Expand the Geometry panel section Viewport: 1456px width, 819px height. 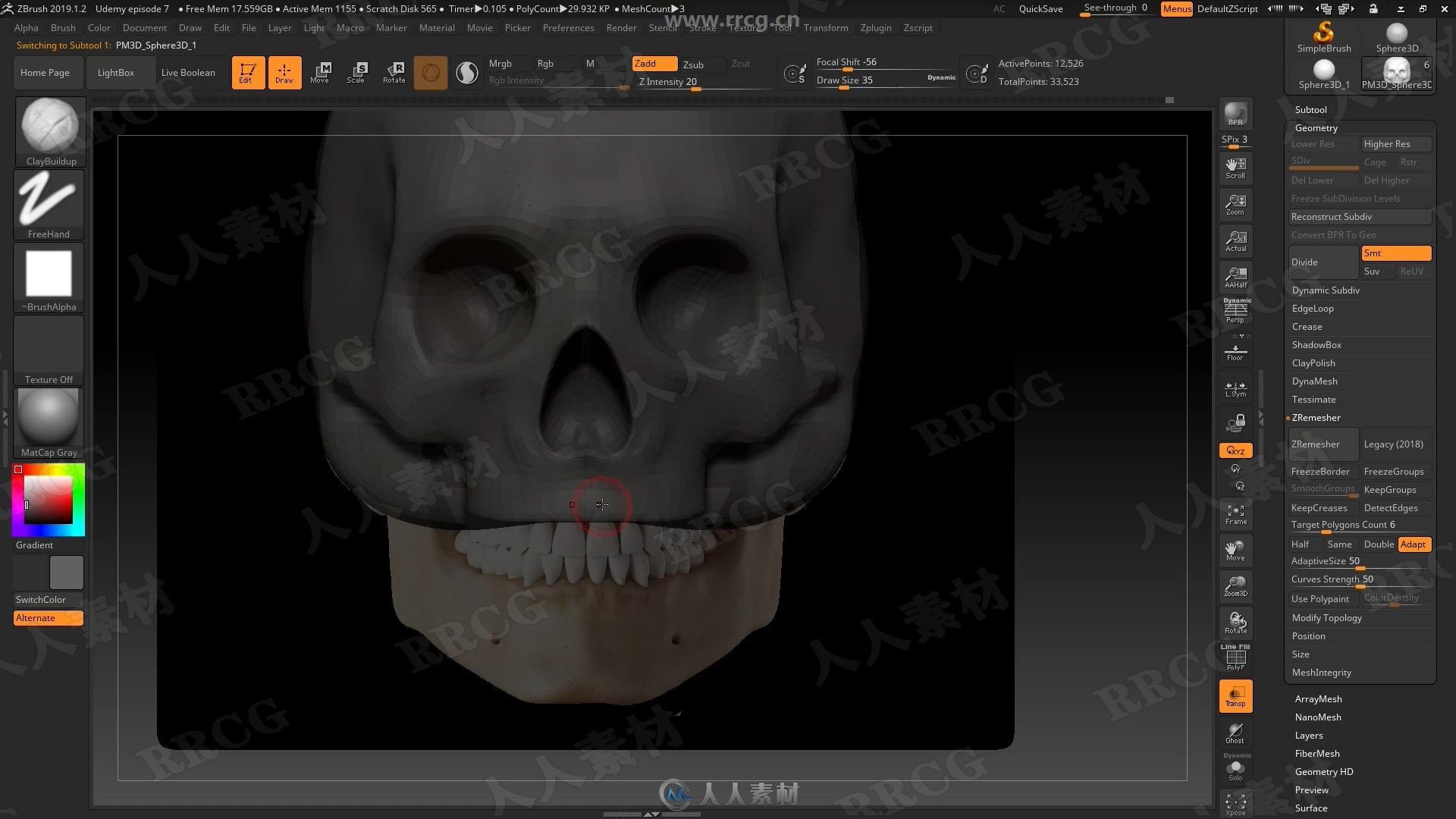pyautogui.click(x=1317, y=127)
